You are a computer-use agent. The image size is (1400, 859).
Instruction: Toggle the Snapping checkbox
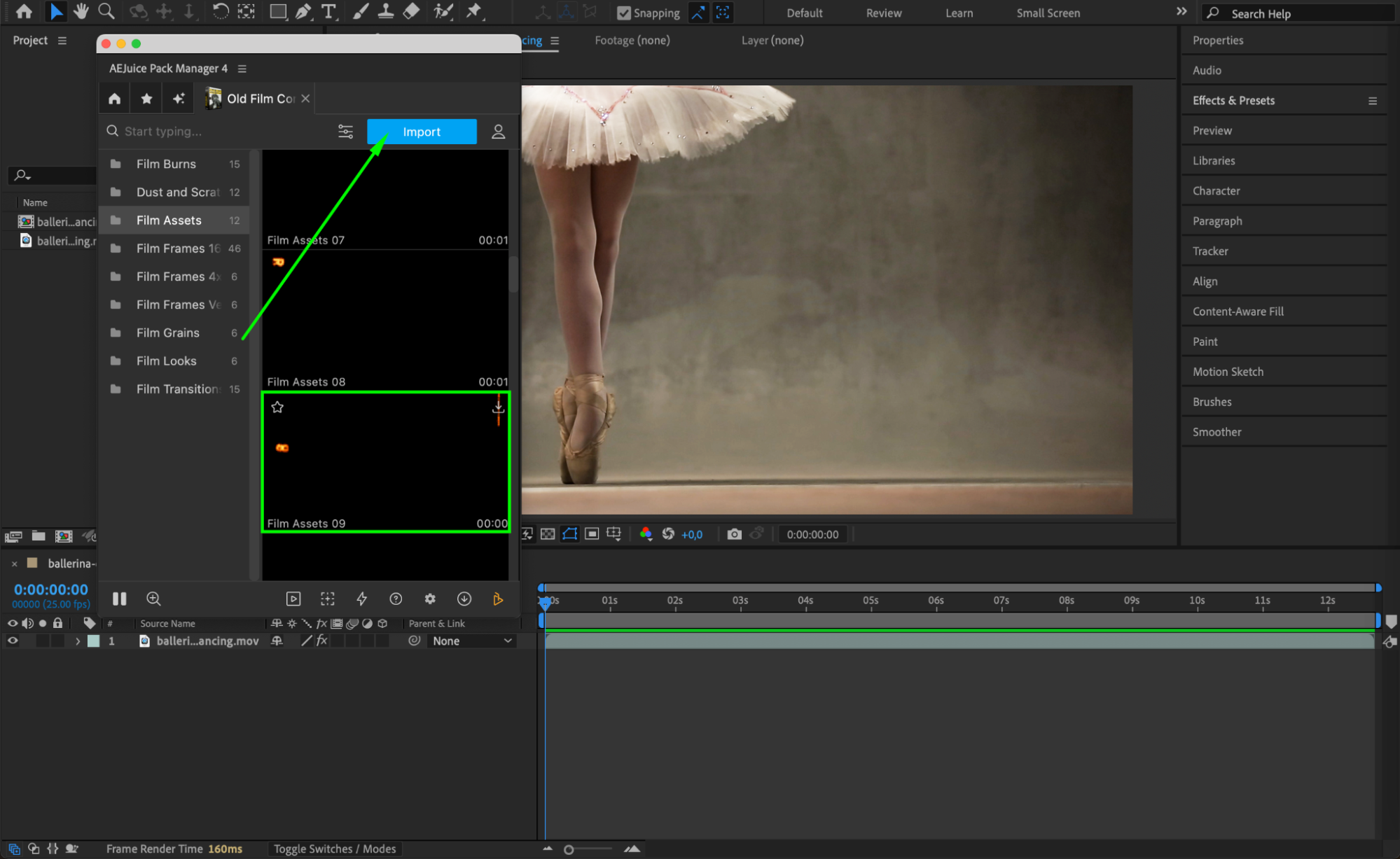point(623,13)
